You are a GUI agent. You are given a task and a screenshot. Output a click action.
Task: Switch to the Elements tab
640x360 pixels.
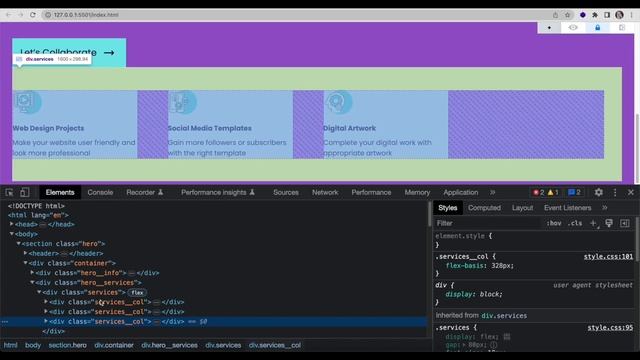click(x=60, y=192)
